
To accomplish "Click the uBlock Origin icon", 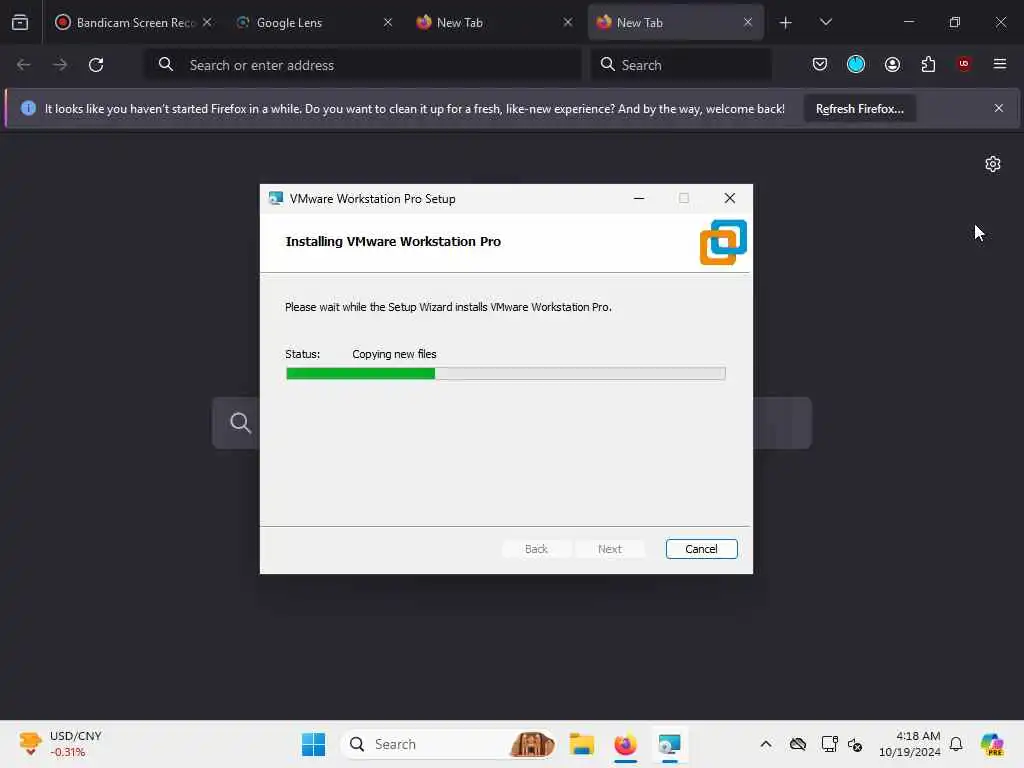I will 964,64.
